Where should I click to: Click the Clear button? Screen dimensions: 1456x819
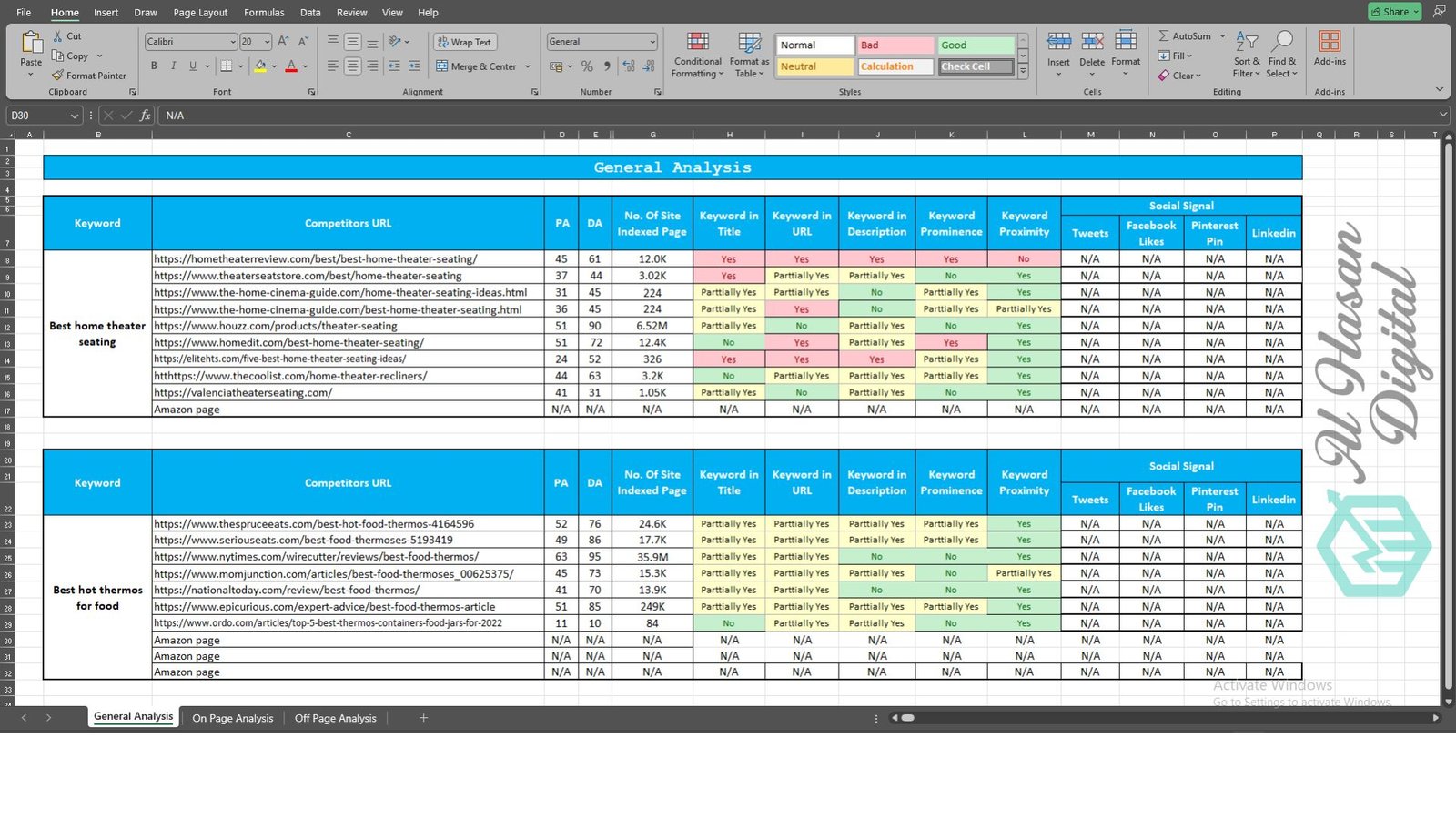coord(1179,76)
